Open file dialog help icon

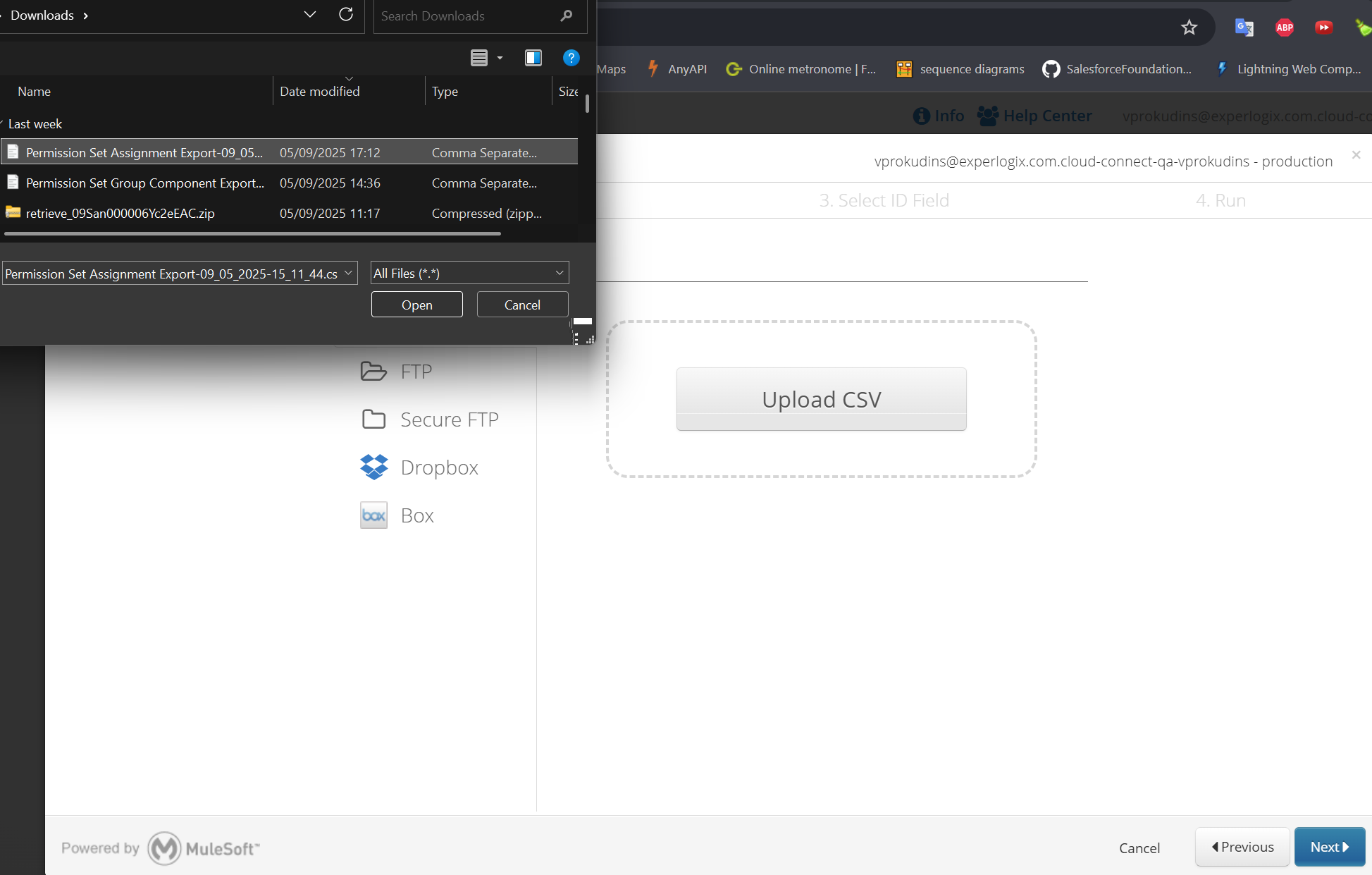(x=571, y=58)
